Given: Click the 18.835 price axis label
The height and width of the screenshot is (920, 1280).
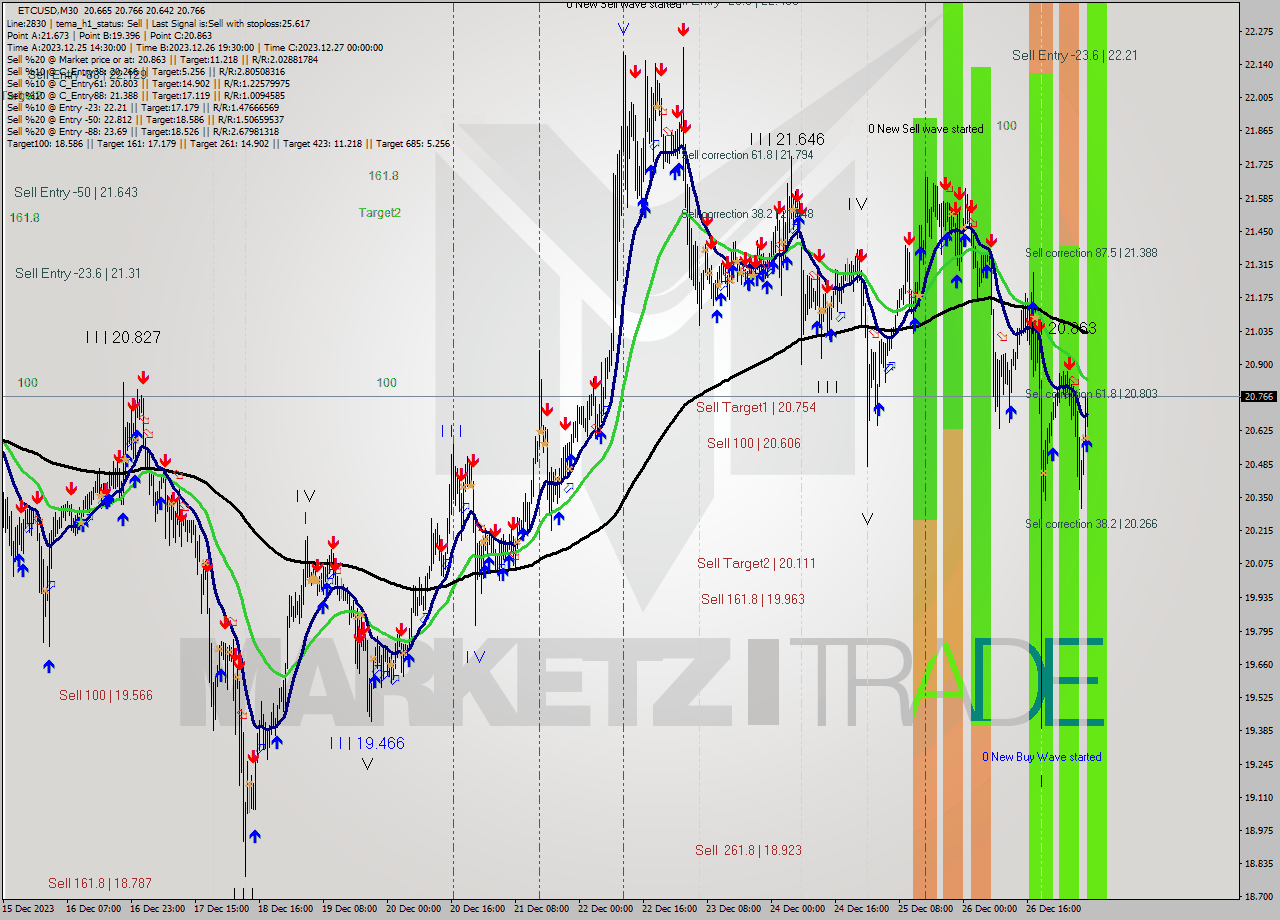Looking at the screenshot, I should coord(1259,864).
